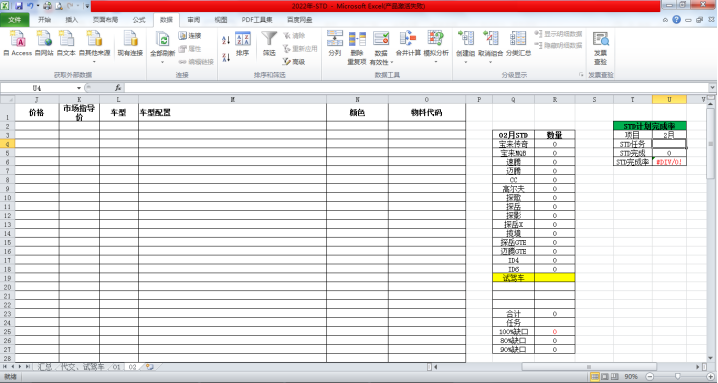Expand the formula bar
This screenshot has height=383, width=718.
[x=713, y=88]
